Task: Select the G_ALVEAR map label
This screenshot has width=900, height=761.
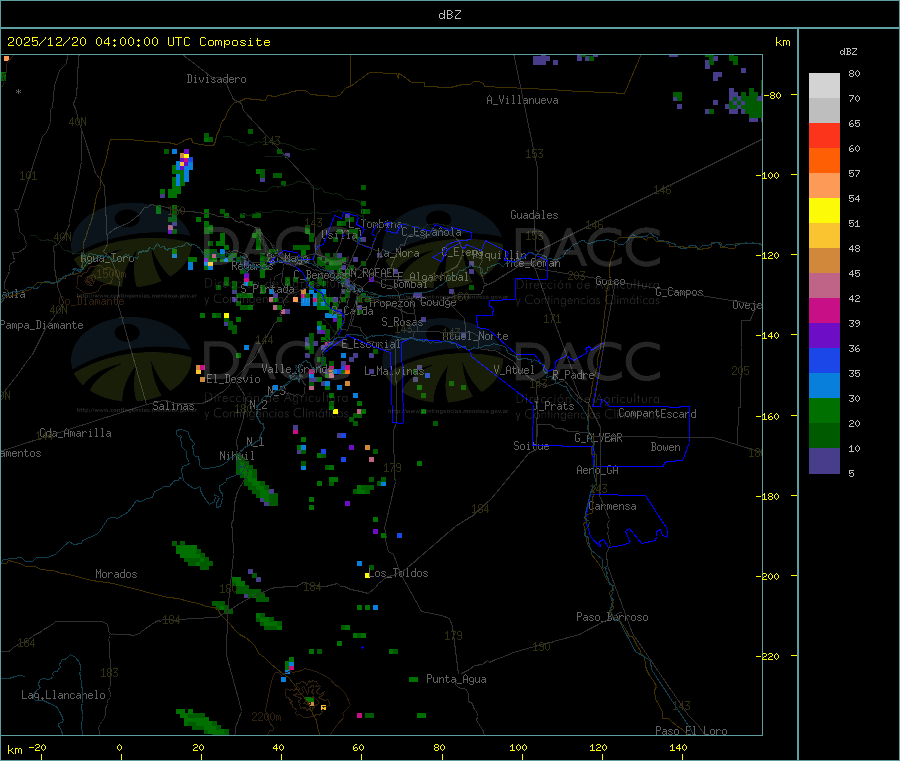Action: pyautogui.click(x=598, y=438)
